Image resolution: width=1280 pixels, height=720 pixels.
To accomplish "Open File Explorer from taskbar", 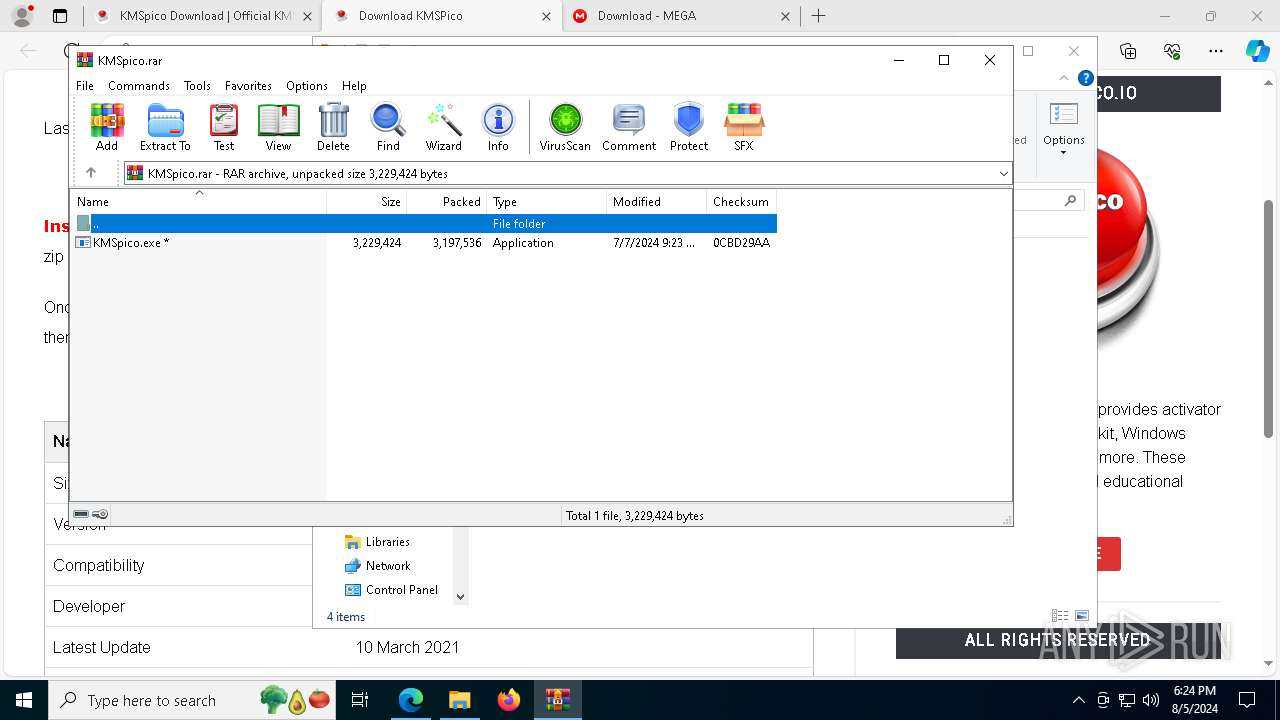I will tap(459, 700).
